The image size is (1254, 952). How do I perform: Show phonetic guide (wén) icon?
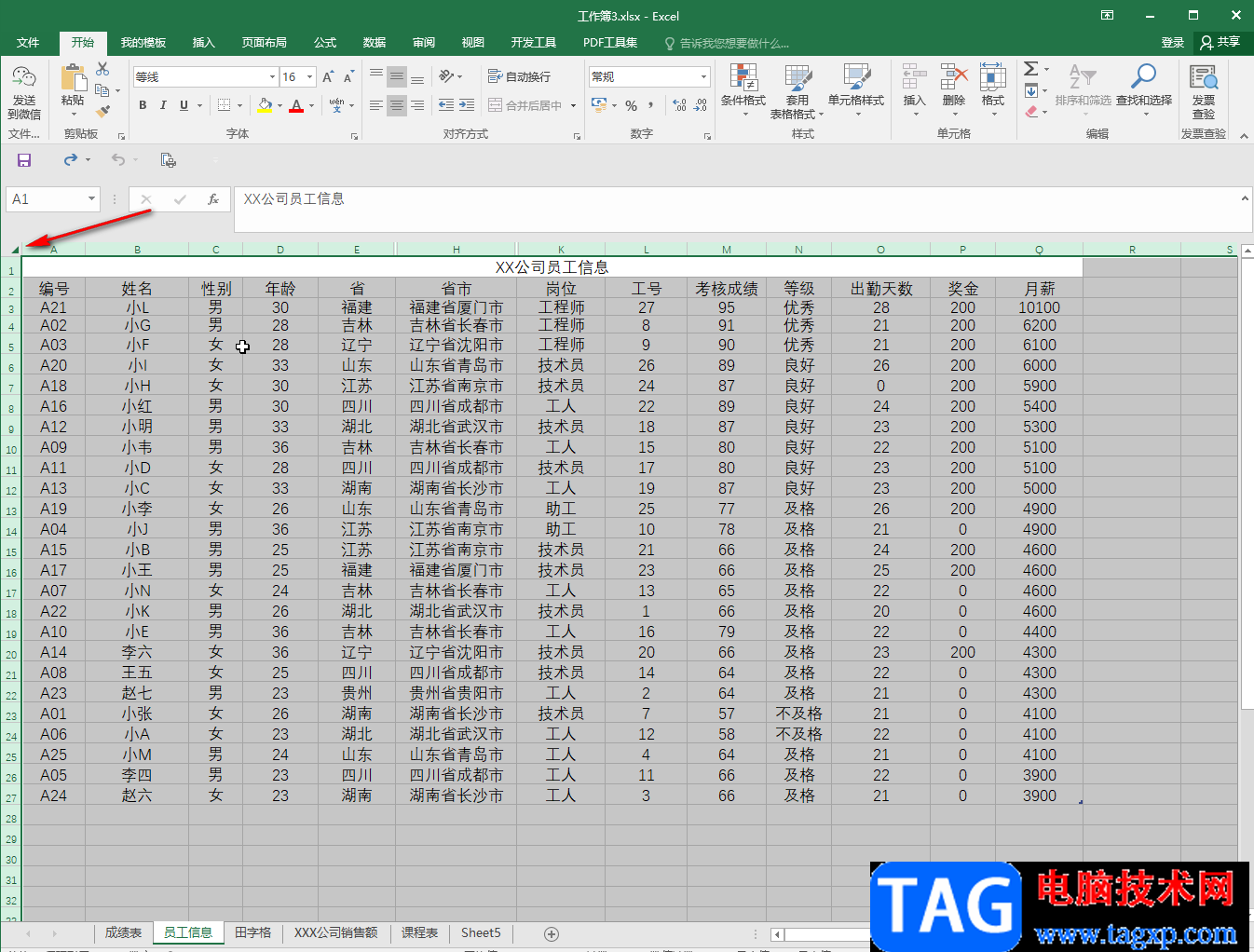[336, 105]
